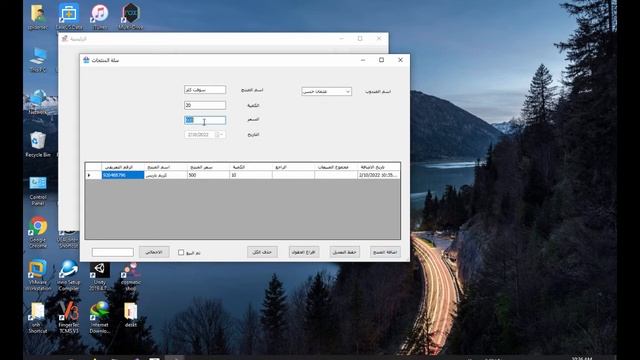Click the empty returned cell in the grid row
This screenshot has height=360, width=640.
click(293, 175)
